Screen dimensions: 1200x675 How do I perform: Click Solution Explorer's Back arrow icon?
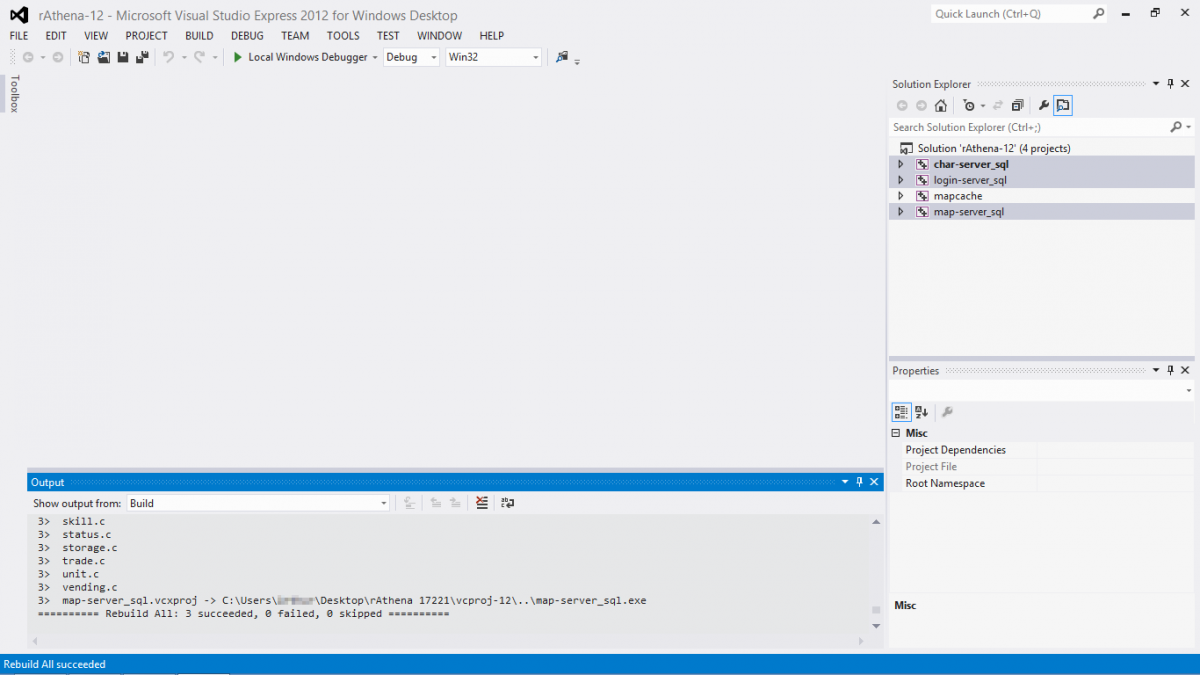click(902, 105)
